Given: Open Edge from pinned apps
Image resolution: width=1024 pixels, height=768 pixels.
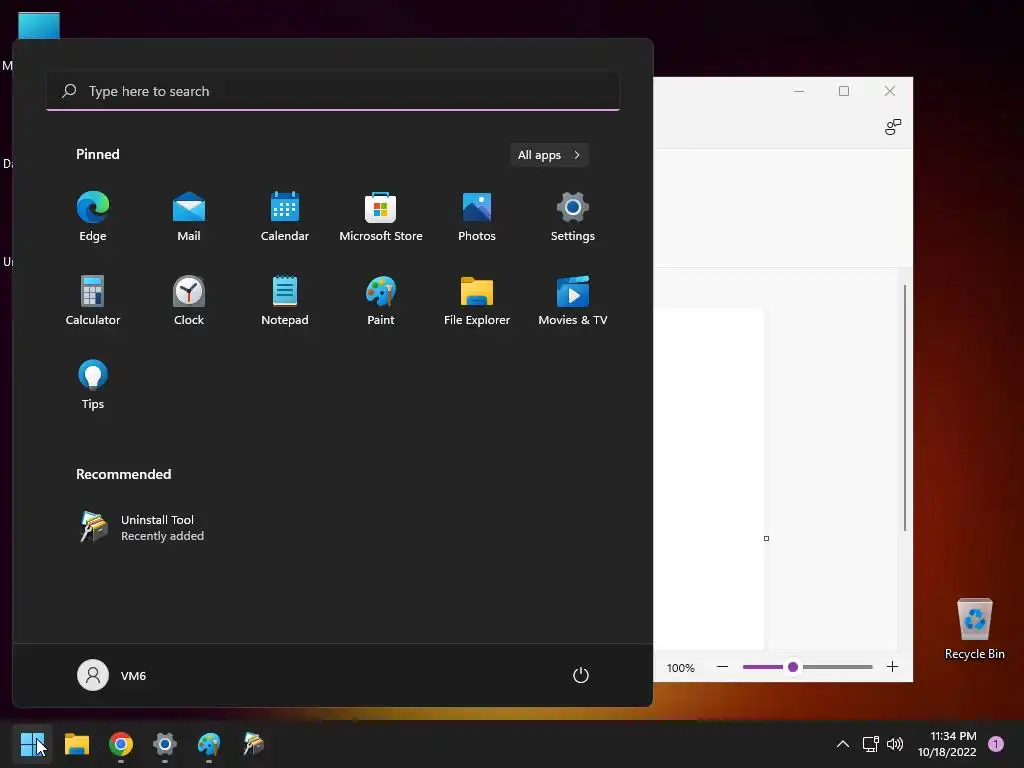Looking at the screenshot, I should (93, 217).
